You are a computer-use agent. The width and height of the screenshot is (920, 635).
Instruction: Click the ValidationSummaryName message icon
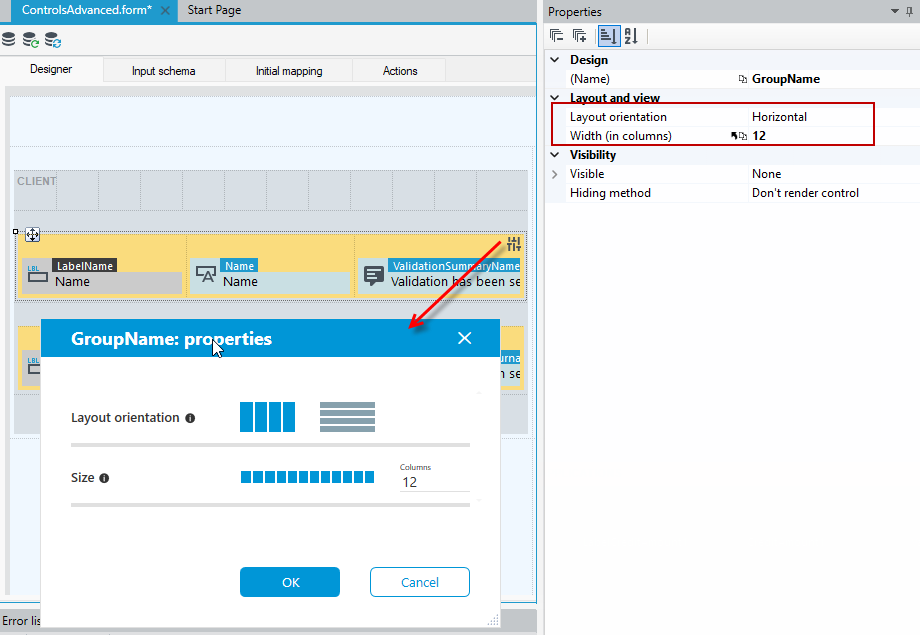click(374, 275)
